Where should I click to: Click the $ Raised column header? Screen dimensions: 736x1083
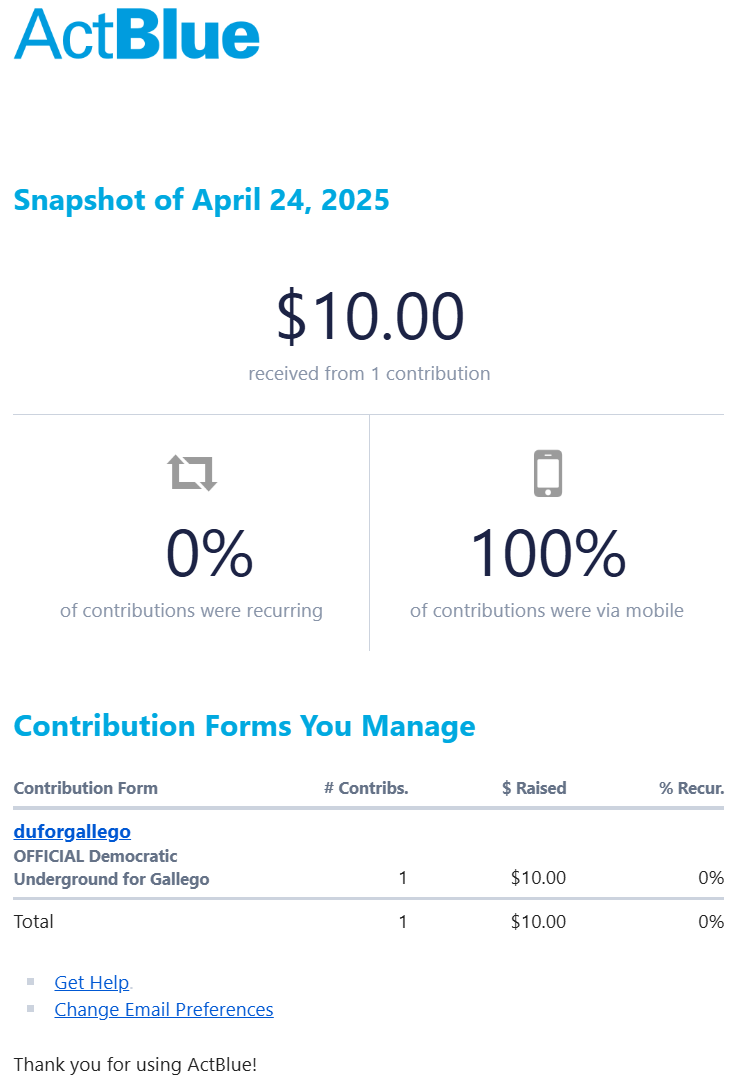[x=534, y=788]
